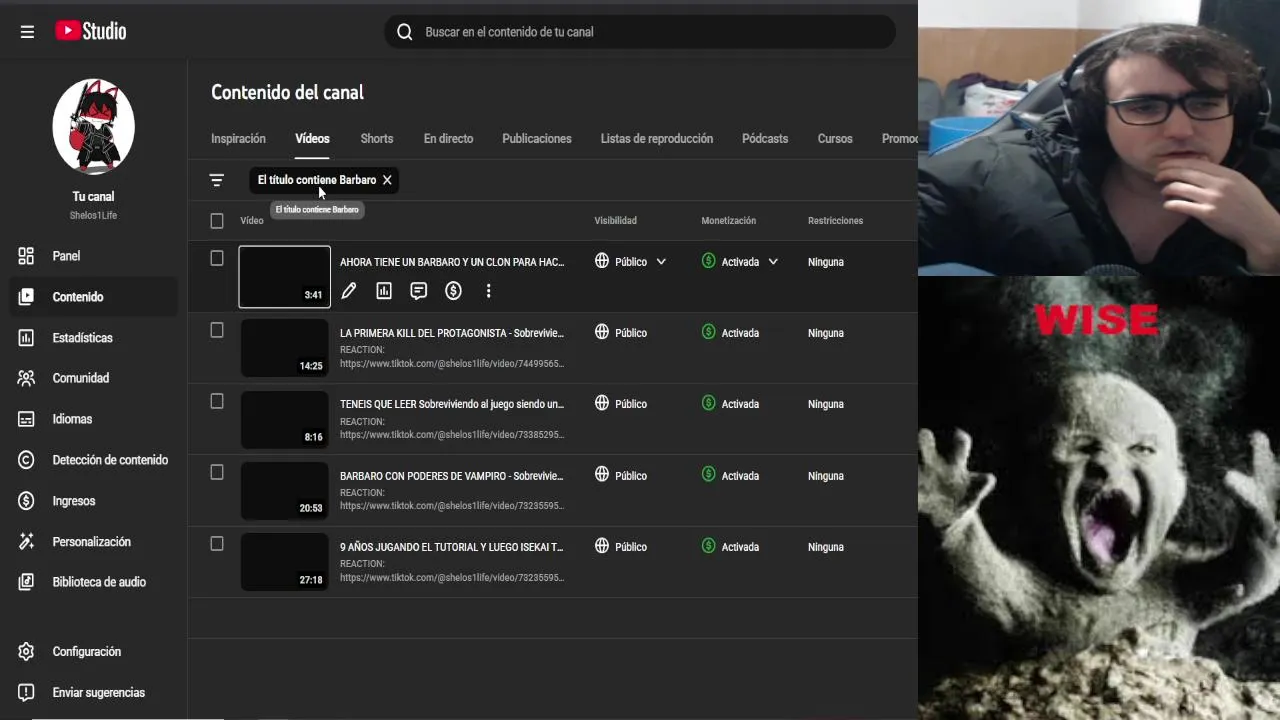Open the Pódcasts tab
Viewport: 1280px width, 720px height.
(x=765, y=139)
